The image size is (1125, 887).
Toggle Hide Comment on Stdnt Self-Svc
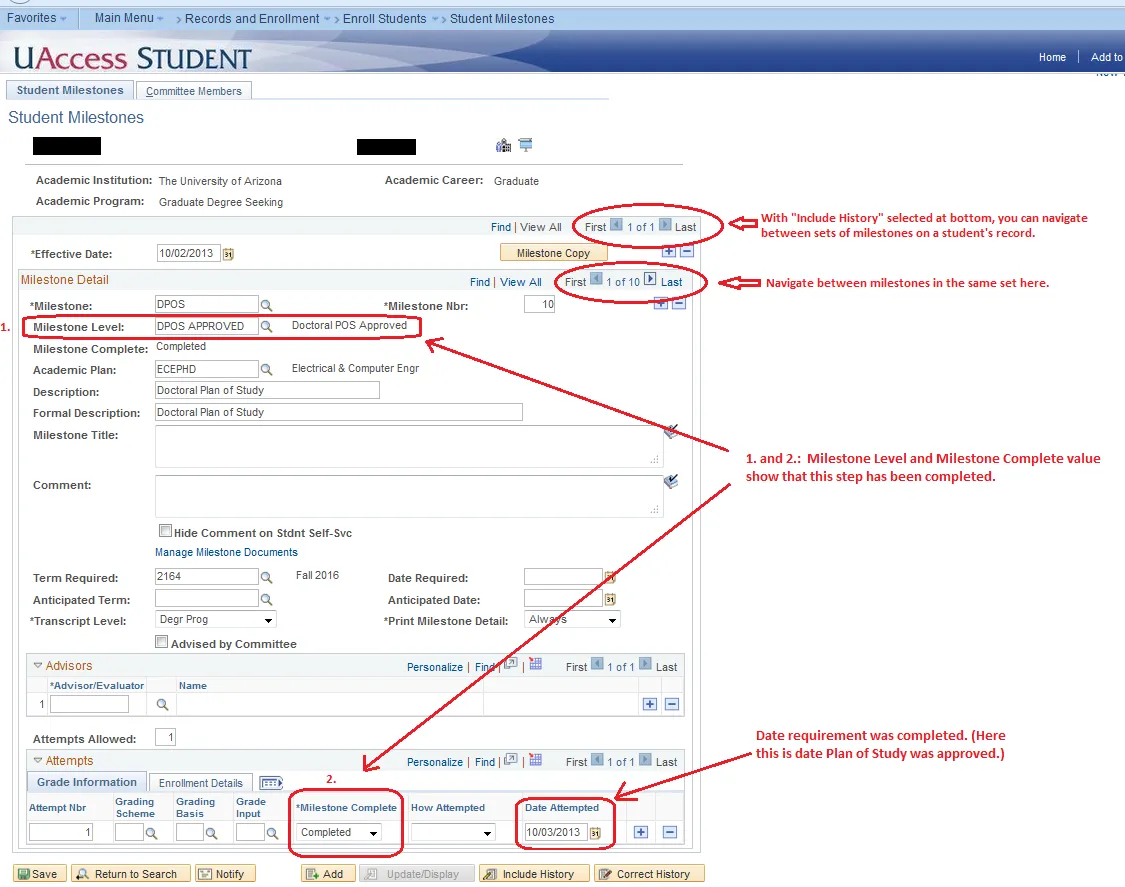[x=165, y=531]
